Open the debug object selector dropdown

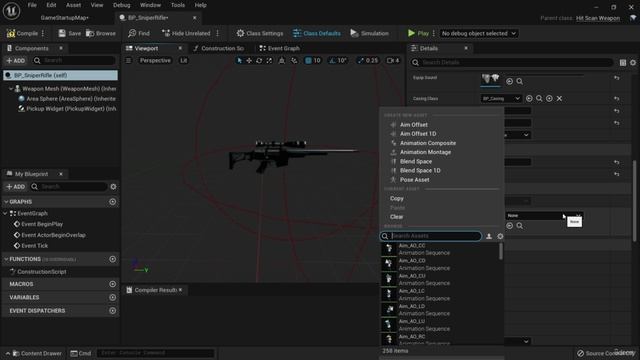pyautogui.click(x=478, y=33)
